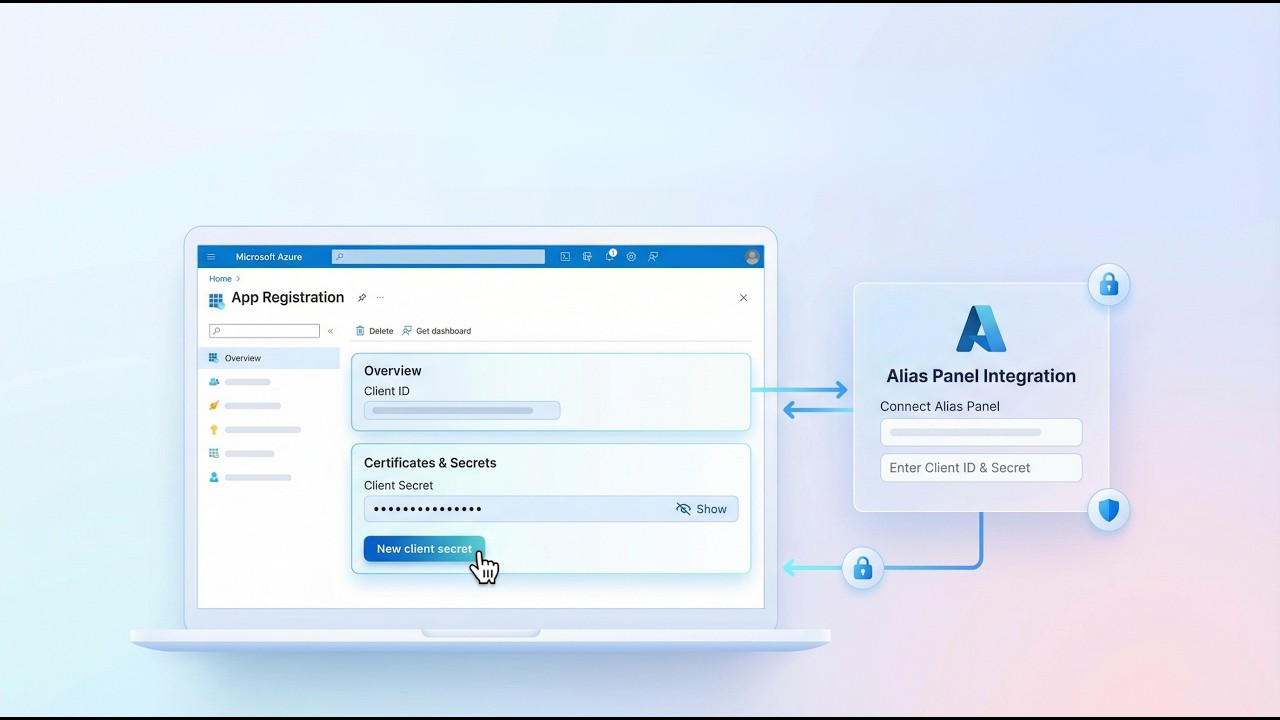Screen dimensions: 1280x720
Task: Click the Enter Client ID & Secret field
Action: (981, 468)
